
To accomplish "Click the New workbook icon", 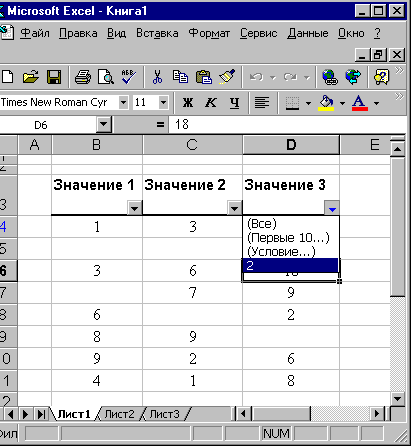I will coord(7,77).
